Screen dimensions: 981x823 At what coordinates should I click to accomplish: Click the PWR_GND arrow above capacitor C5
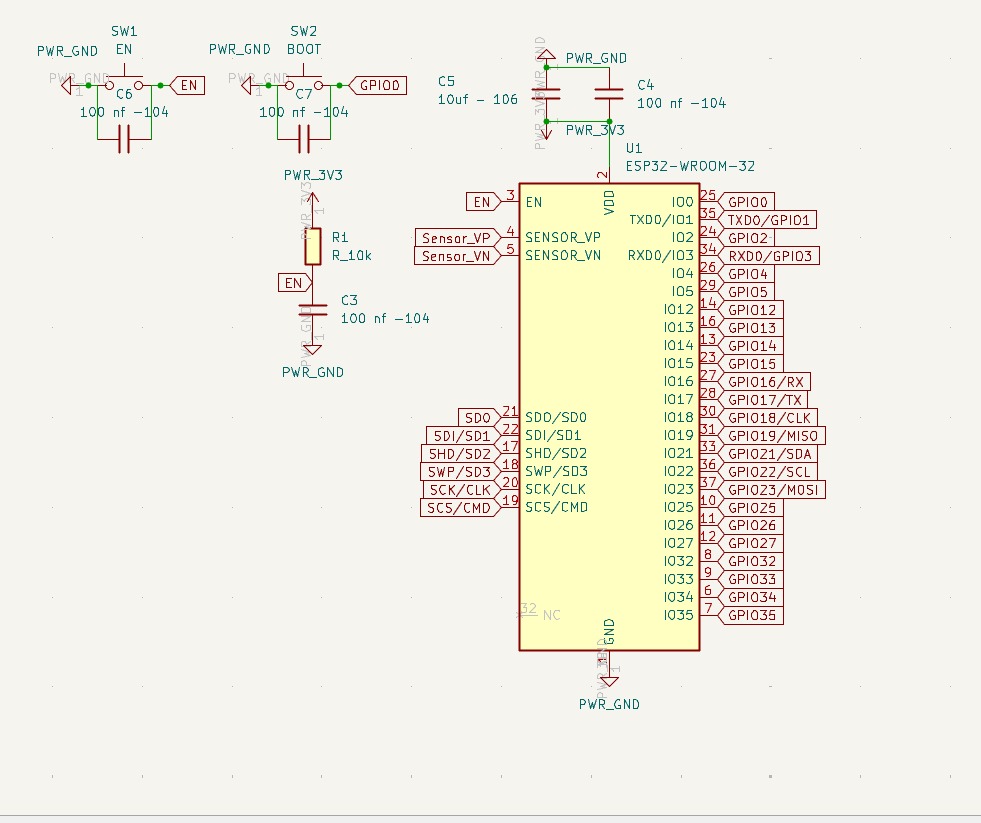pos(546,55)
